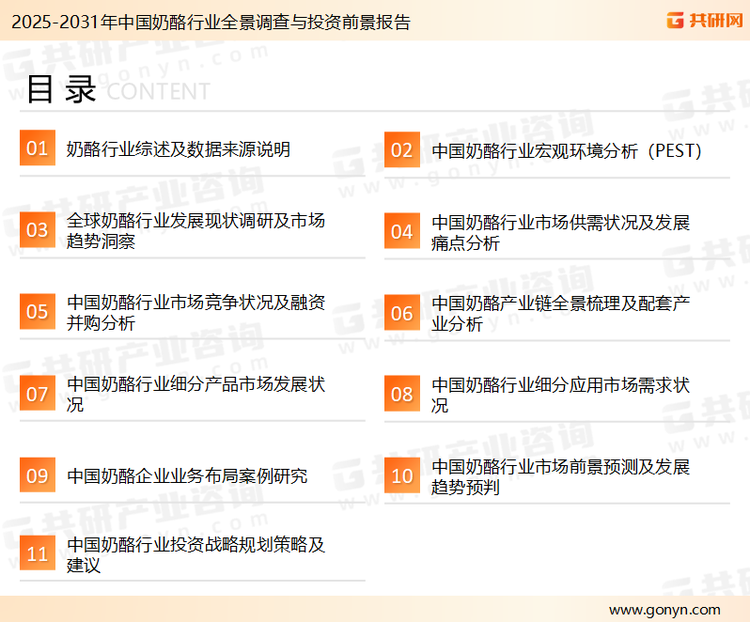Click the 11 chapter number badge
This screenshot has width=750, height=622.
click(37, 555)
